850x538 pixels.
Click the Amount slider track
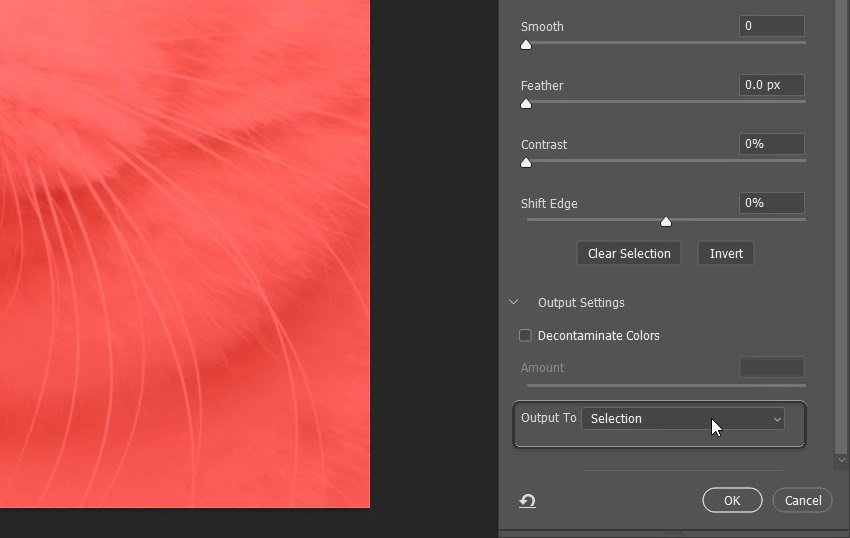(666, 386)
